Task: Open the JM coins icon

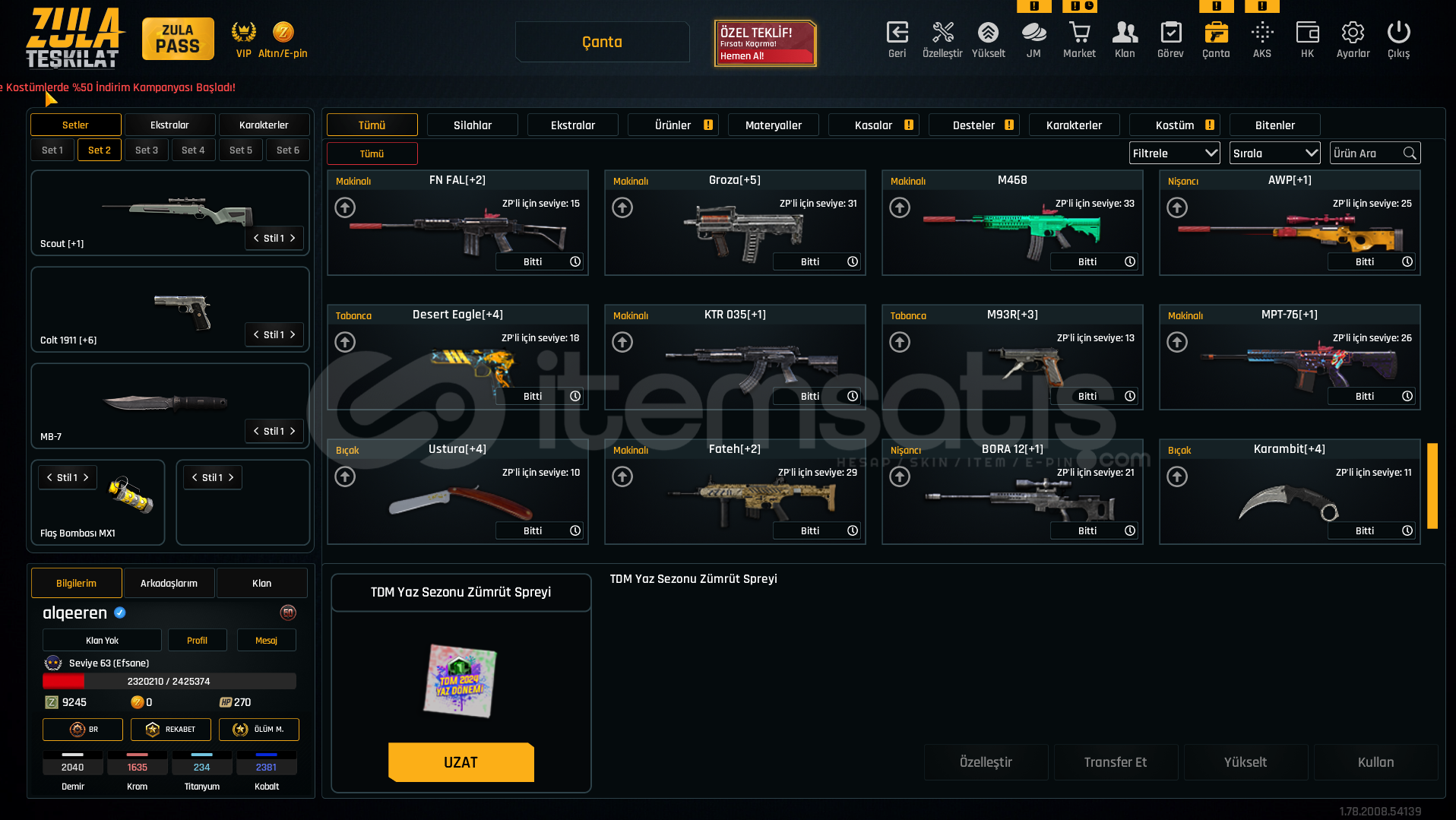Action: point(1033,33)
